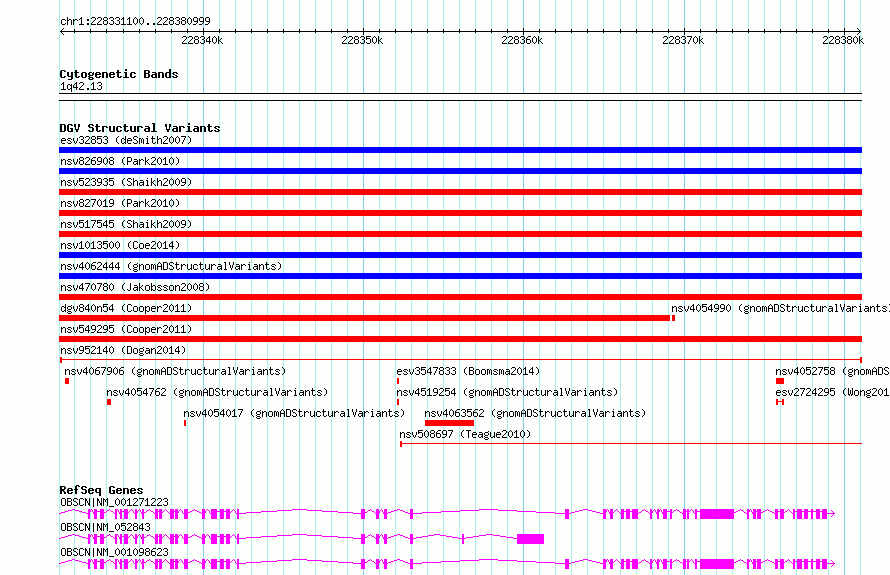
Task: Click the large final exon of OBSCN NM_052843
Action: [530, 539]
